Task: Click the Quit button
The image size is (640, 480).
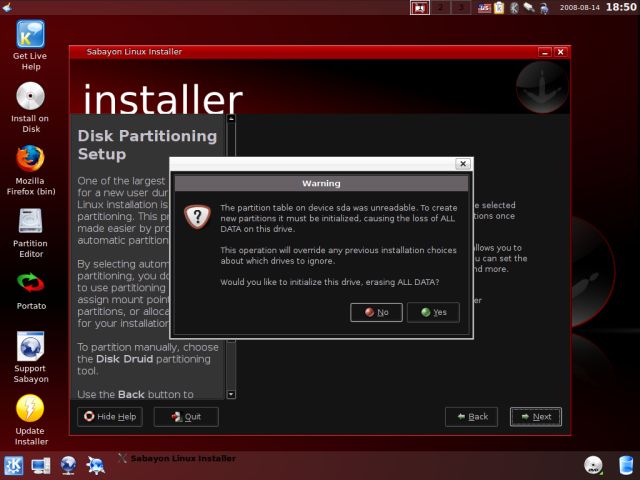Action: click(x=186, y=416)
